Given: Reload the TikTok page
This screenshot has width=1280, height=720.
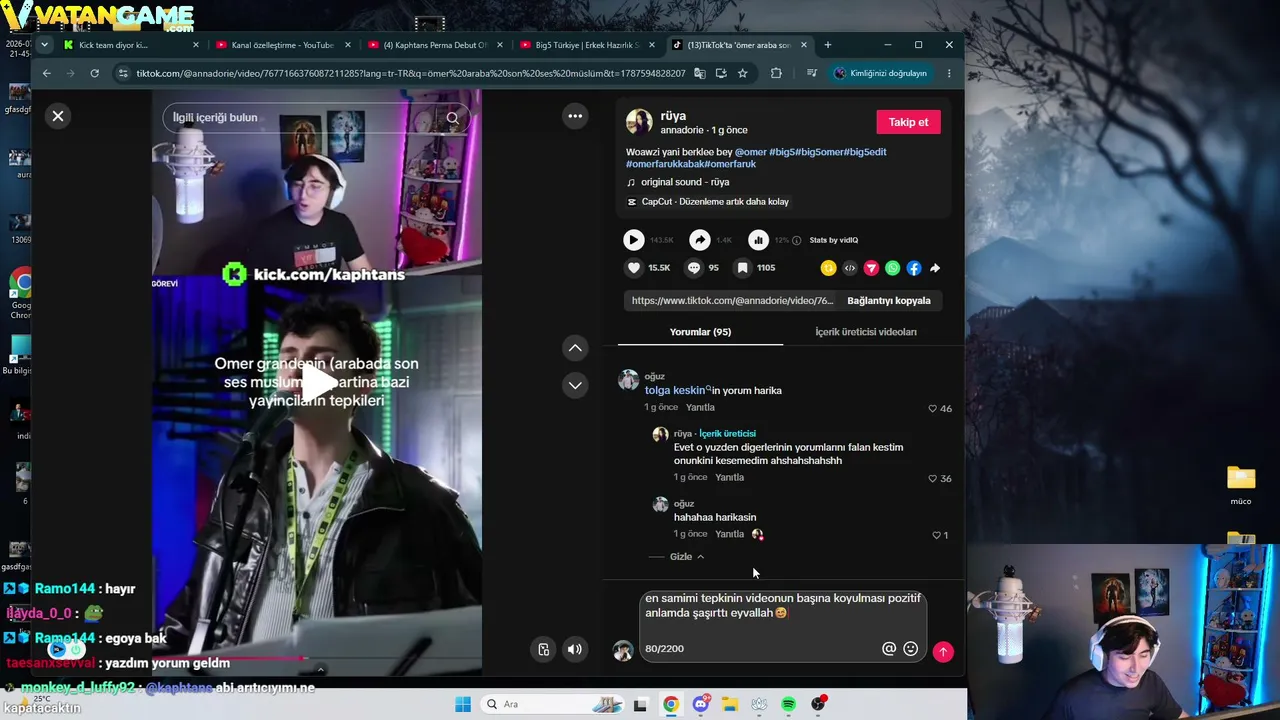Looking at the screenshot, I should 94,73.
